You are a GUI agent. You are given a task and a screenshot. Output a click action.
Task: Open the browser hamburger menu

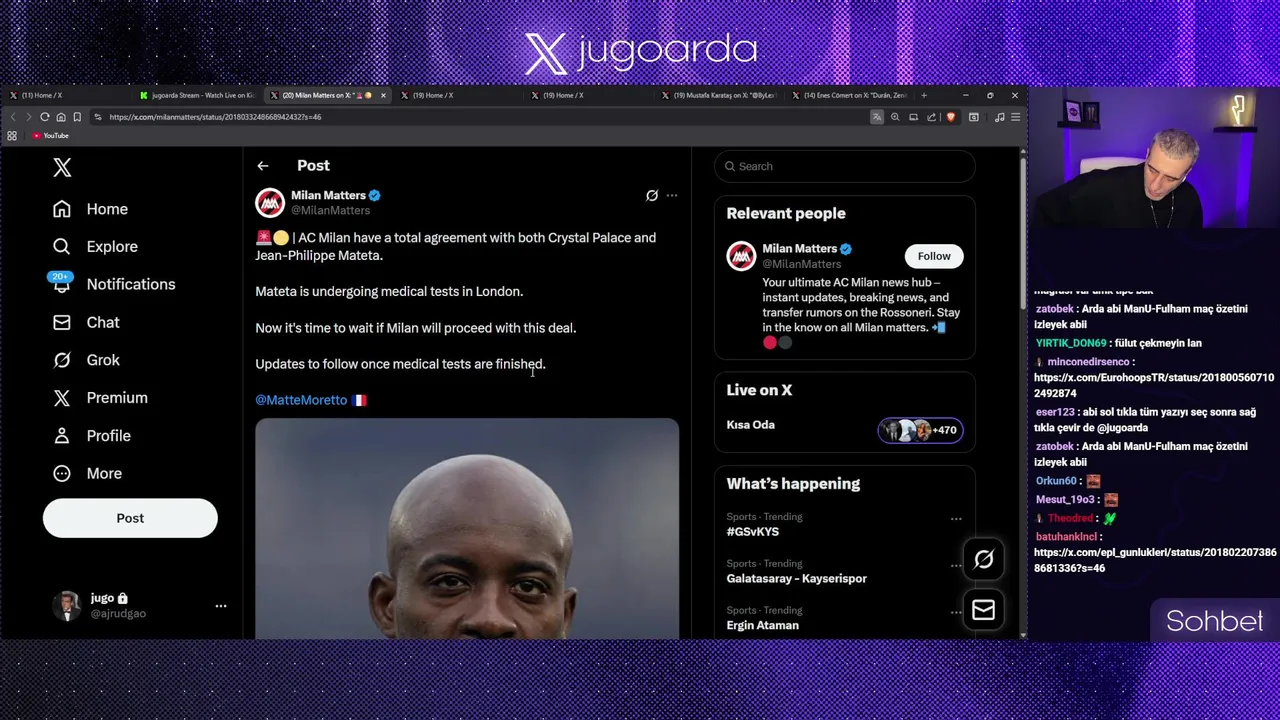[1015, 117]
